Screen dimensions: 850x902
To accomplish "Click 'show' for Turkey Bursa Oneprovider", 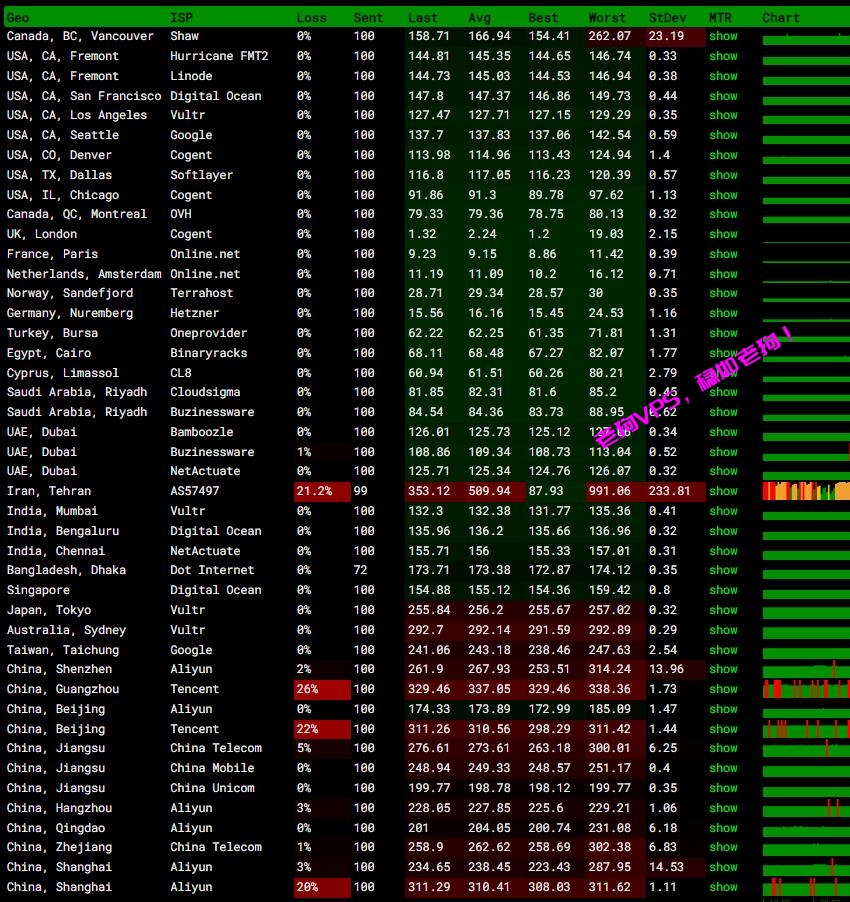I will click(x=723, y=333).
